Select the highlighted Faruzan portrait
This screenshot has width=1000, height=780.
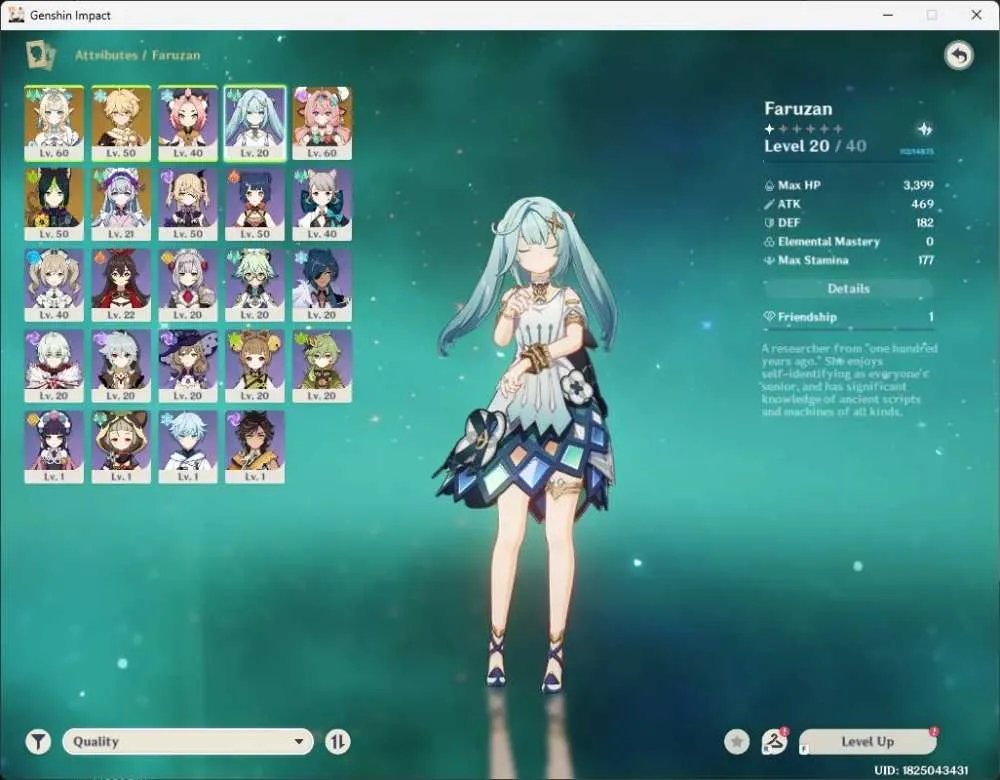(255, 124)
